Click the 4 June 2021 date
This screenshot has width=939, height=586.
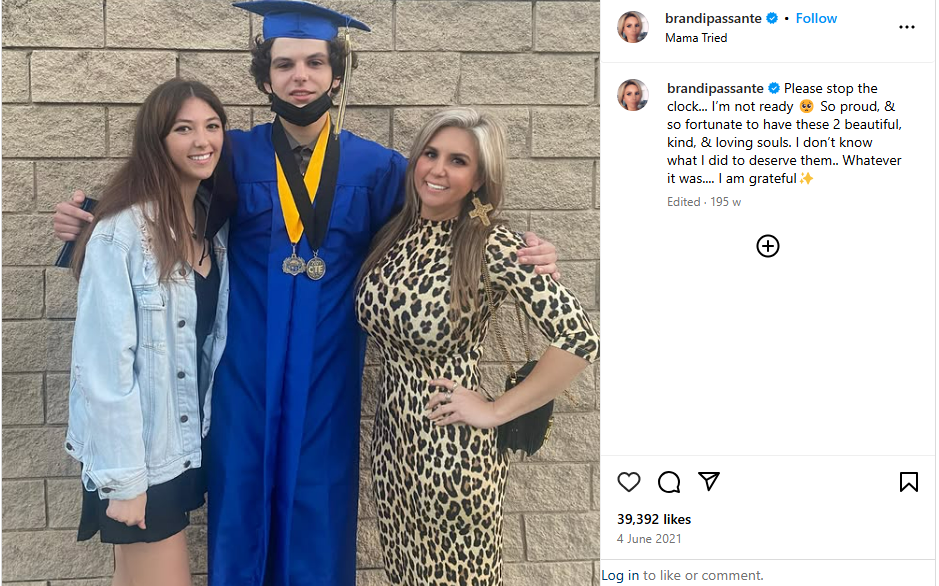coord(649,538)
